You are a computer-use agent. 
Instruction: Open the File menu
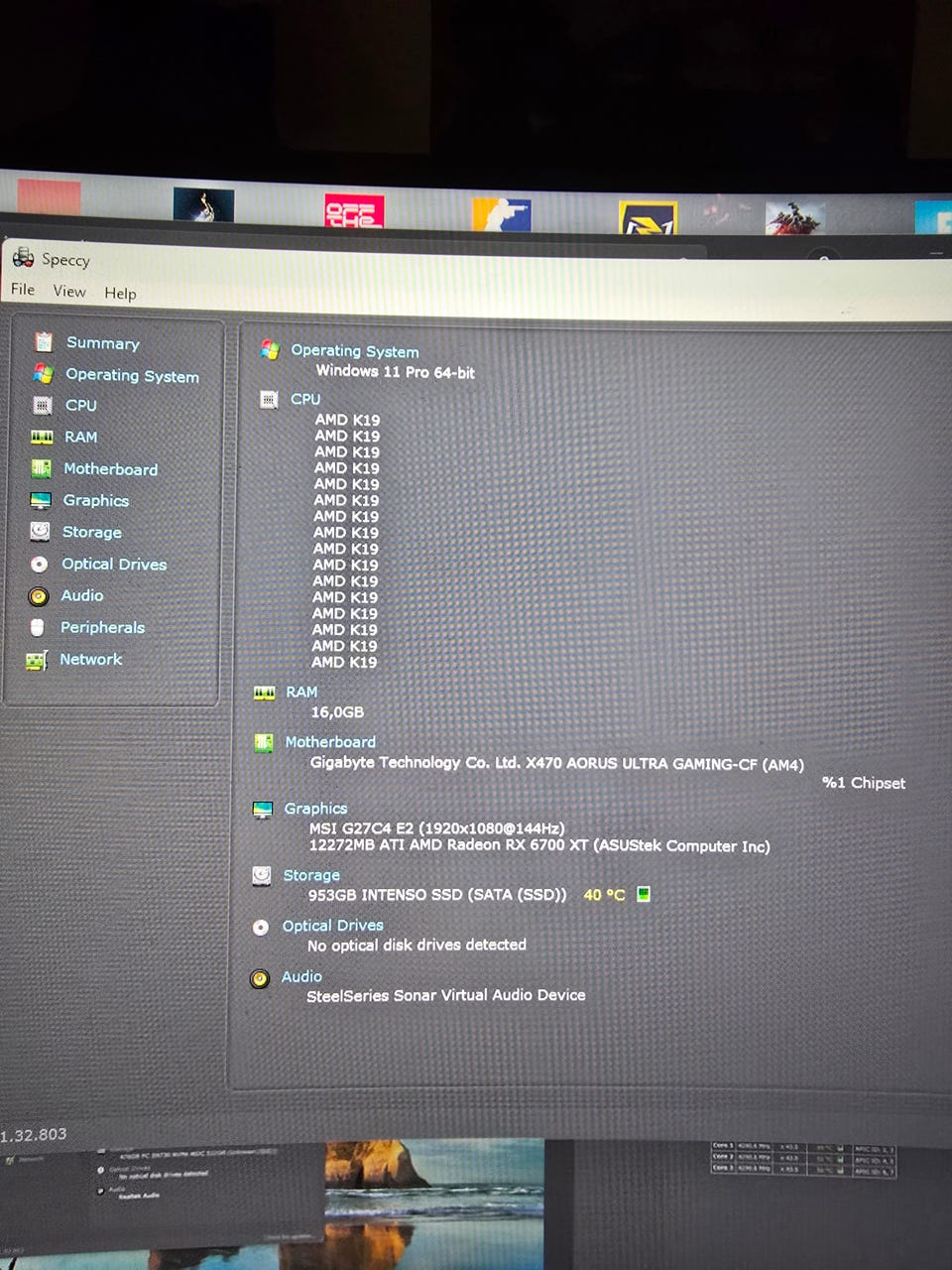tap(23, 290)
